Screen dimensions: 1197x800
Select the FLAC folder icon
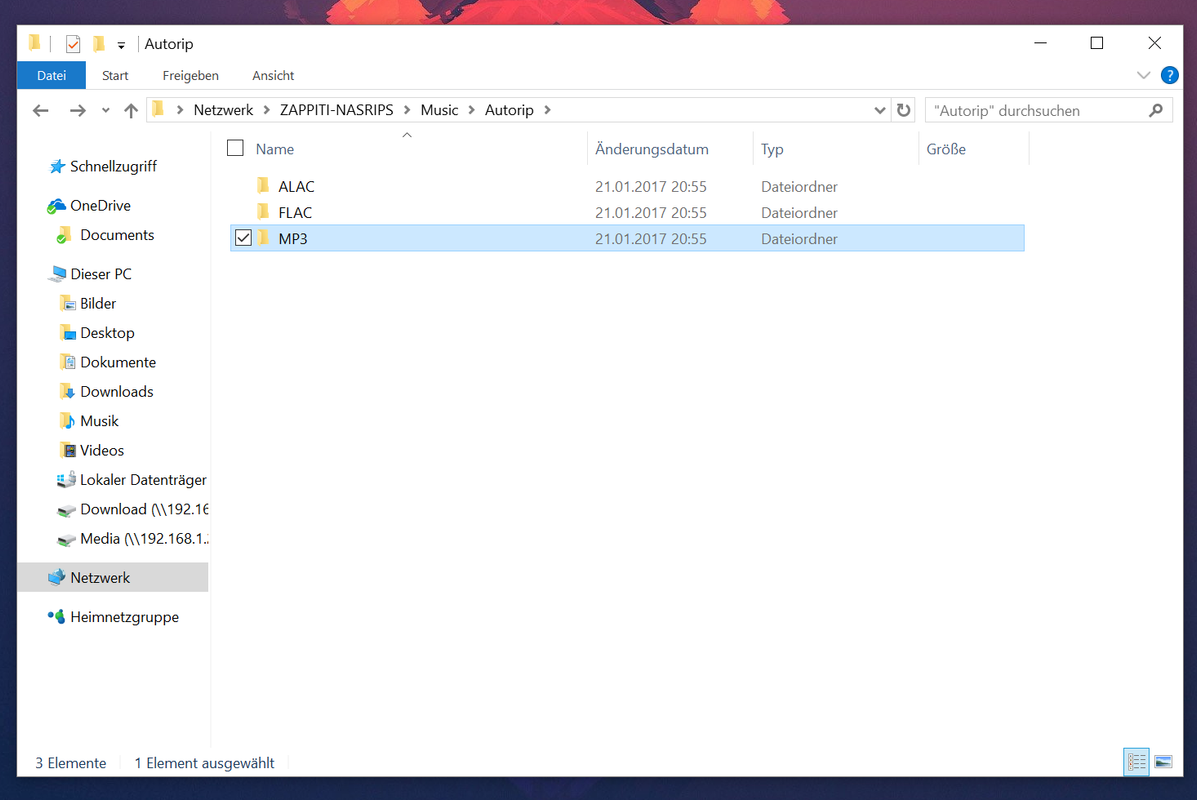pyautogui.click(x=263, y=211)
